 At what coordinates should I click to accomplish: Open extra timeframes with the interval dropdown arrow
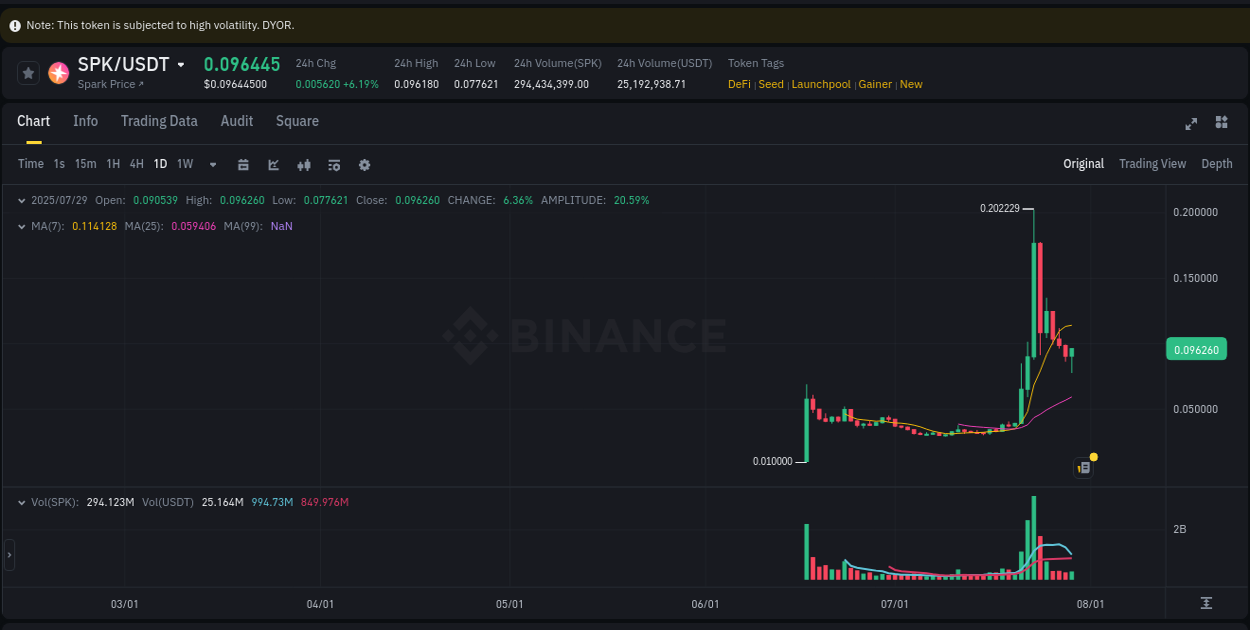point(212,164)
